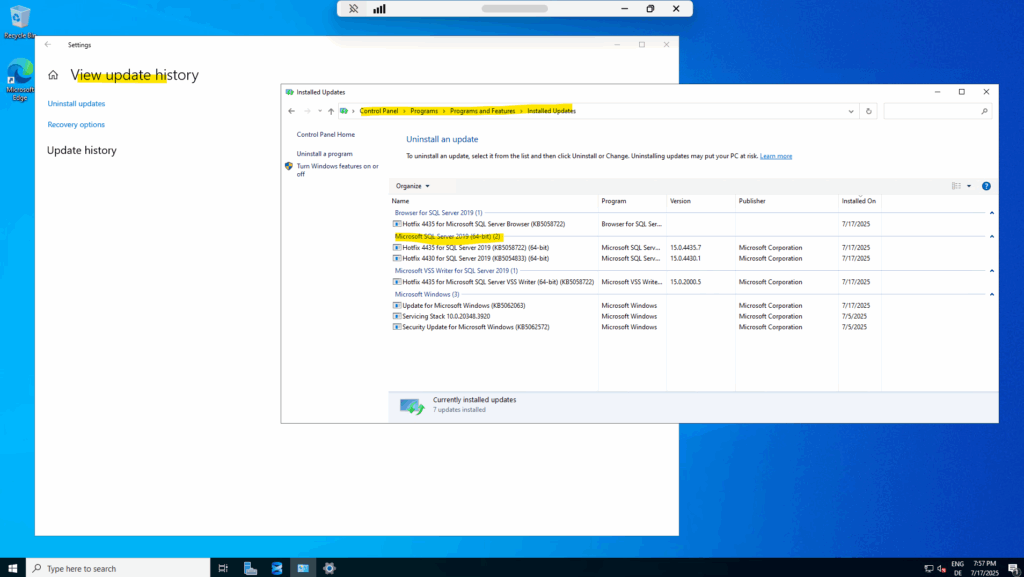This screenshot has width=1024, height=577.
Task: Open the Learn more link
Action: pos(776,156)
